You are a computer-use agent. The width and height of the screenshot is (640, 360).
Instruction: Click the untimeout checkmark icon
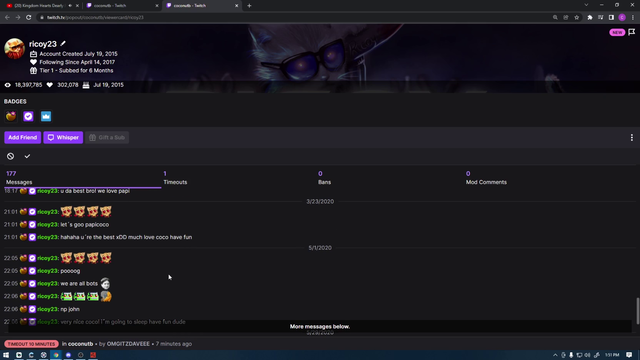[x=27, y=156]
